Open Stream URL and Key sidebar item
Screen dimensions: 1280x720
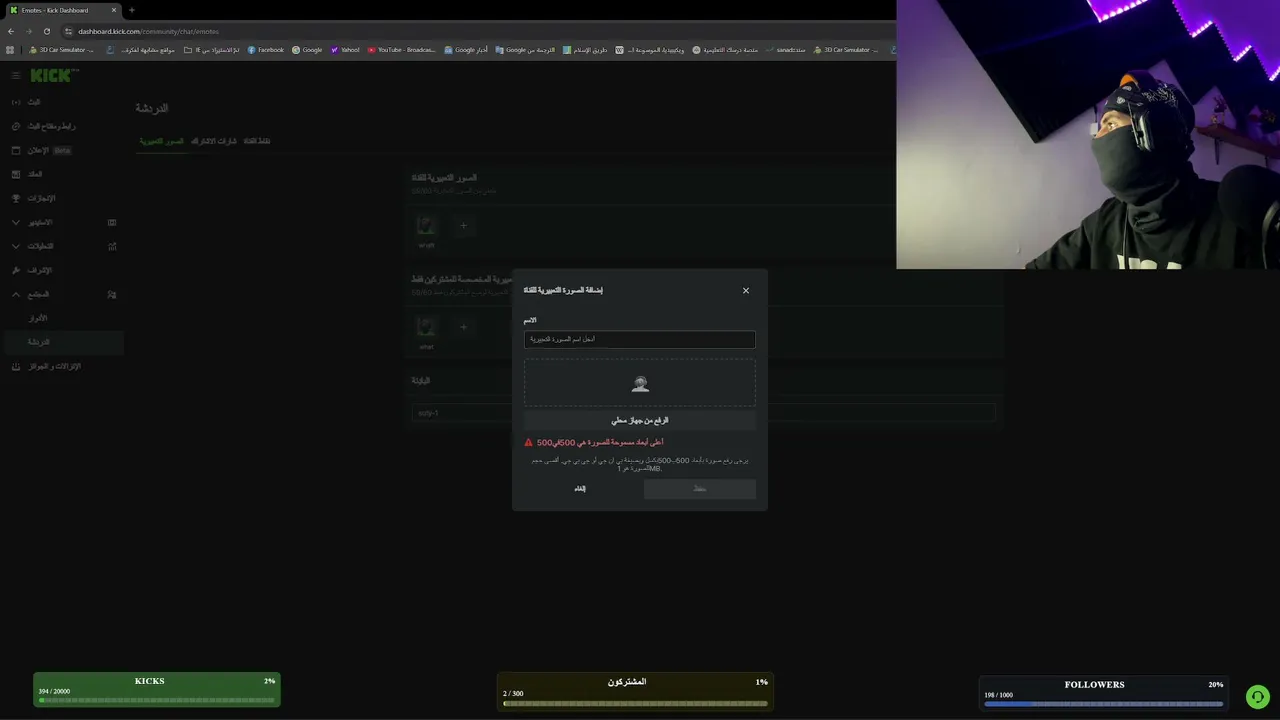(x=62, y=126)
